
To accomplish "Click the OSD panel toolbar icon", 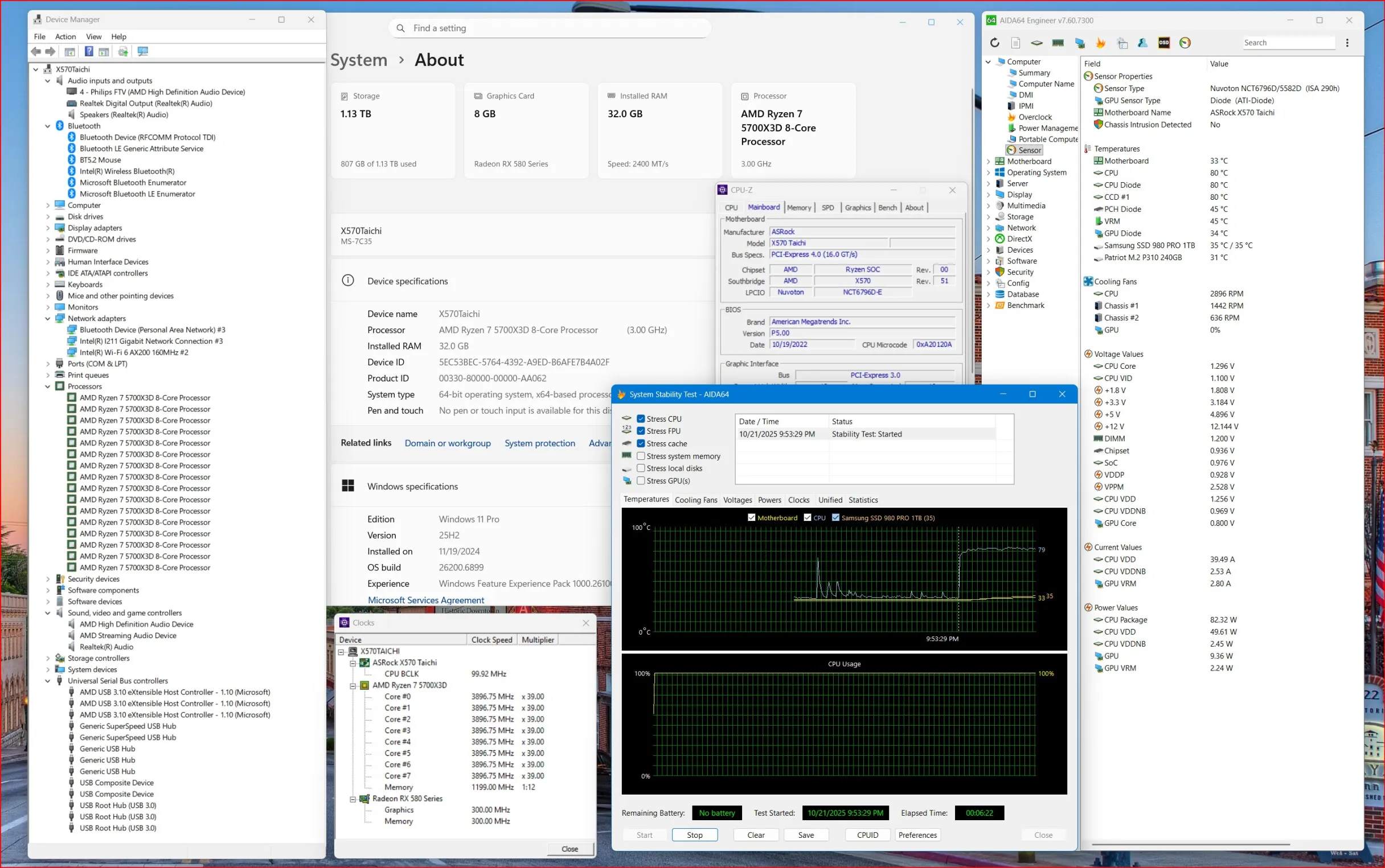I will (x=1163, y=43).
